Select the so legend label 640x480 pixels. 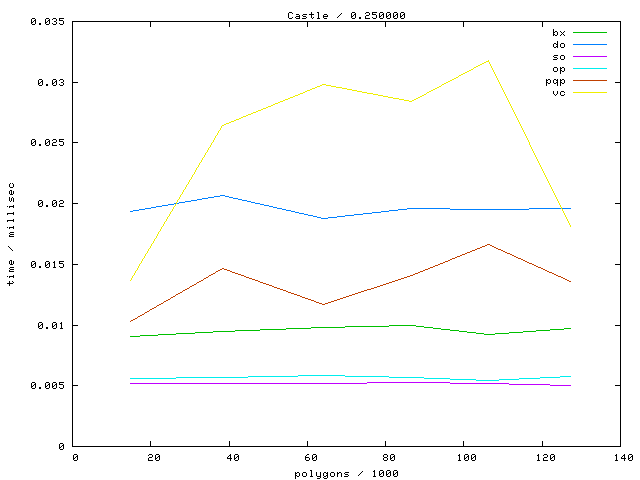click(558, 57)
